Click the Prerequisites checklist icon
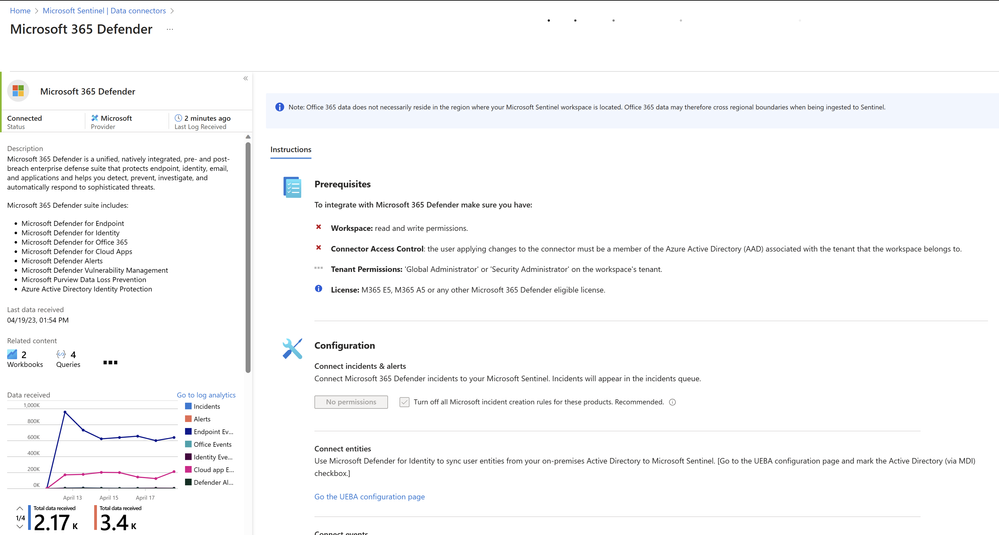The width and height of the screenshot is (999, 535). pos(292,187)
